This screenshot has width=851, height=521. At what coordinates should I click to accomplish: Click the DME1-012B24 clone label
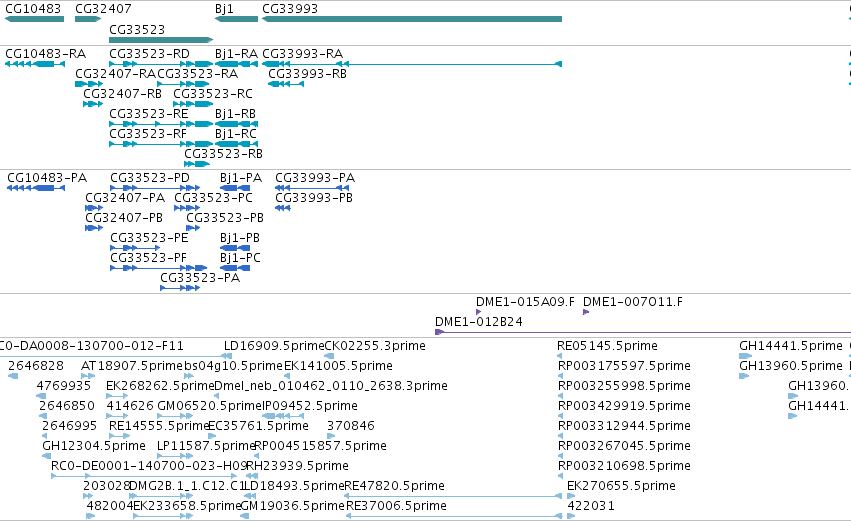coord(479,322)
